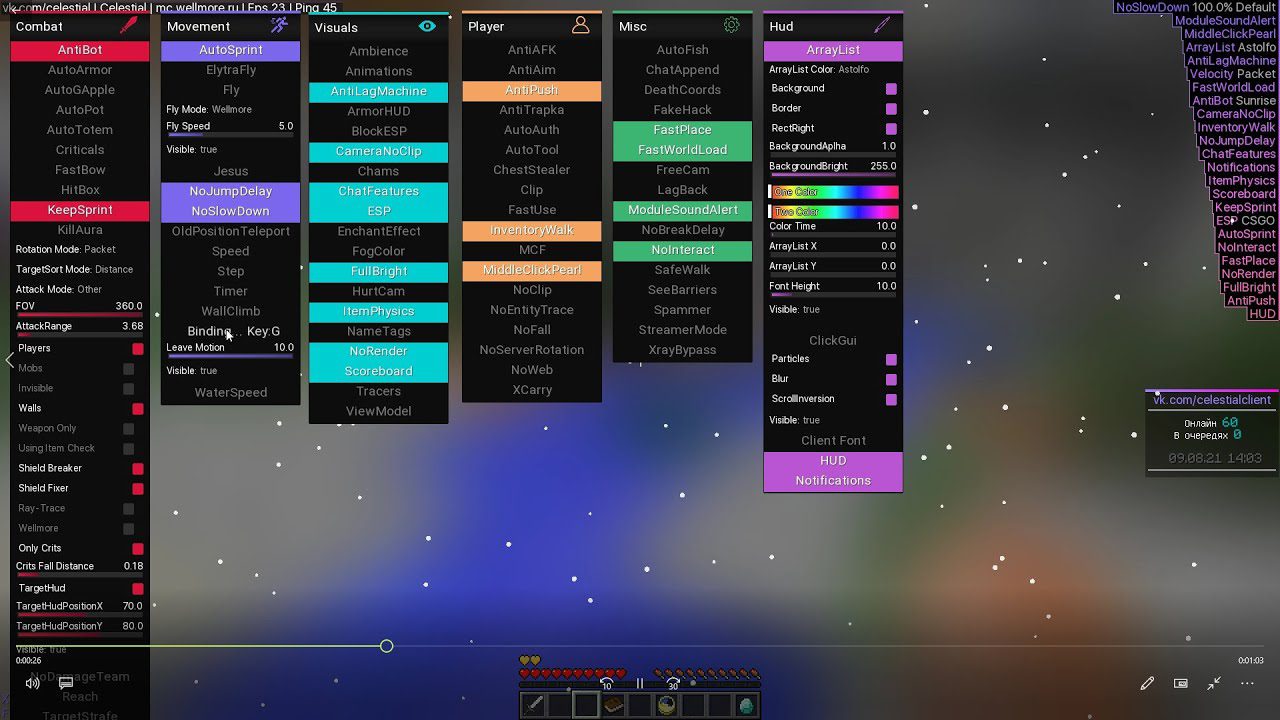Screen dimensions: 1280x720
Task: Disable the MiddleClickPearl module
Action: coord(532,270)
